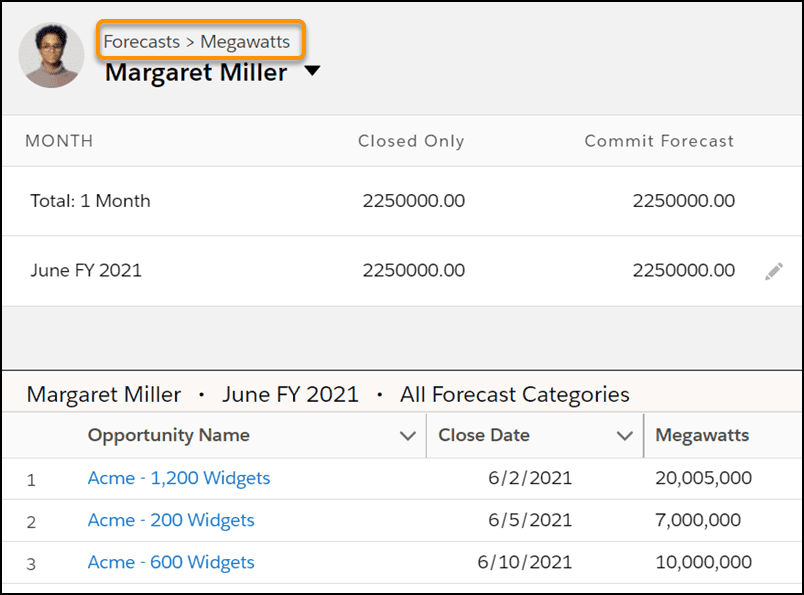
Task: Click the Closed Only column header
Action: point(411,141)
